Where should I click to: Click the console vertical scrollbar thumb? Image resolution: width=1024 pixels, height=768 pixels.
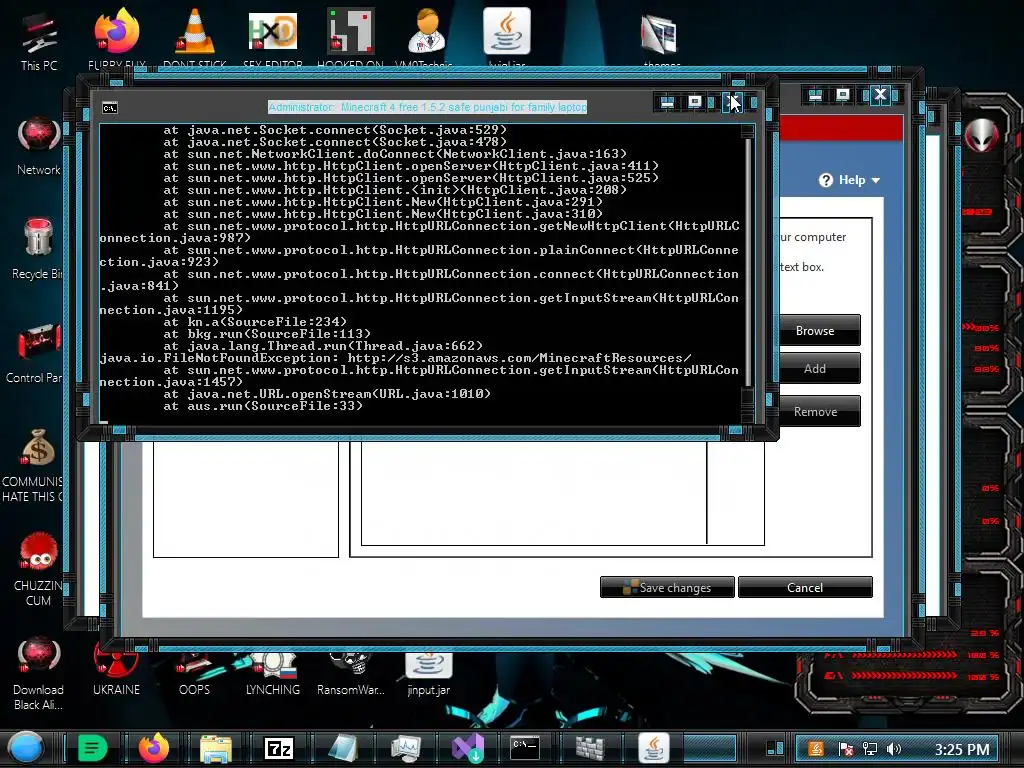(748, 396)
